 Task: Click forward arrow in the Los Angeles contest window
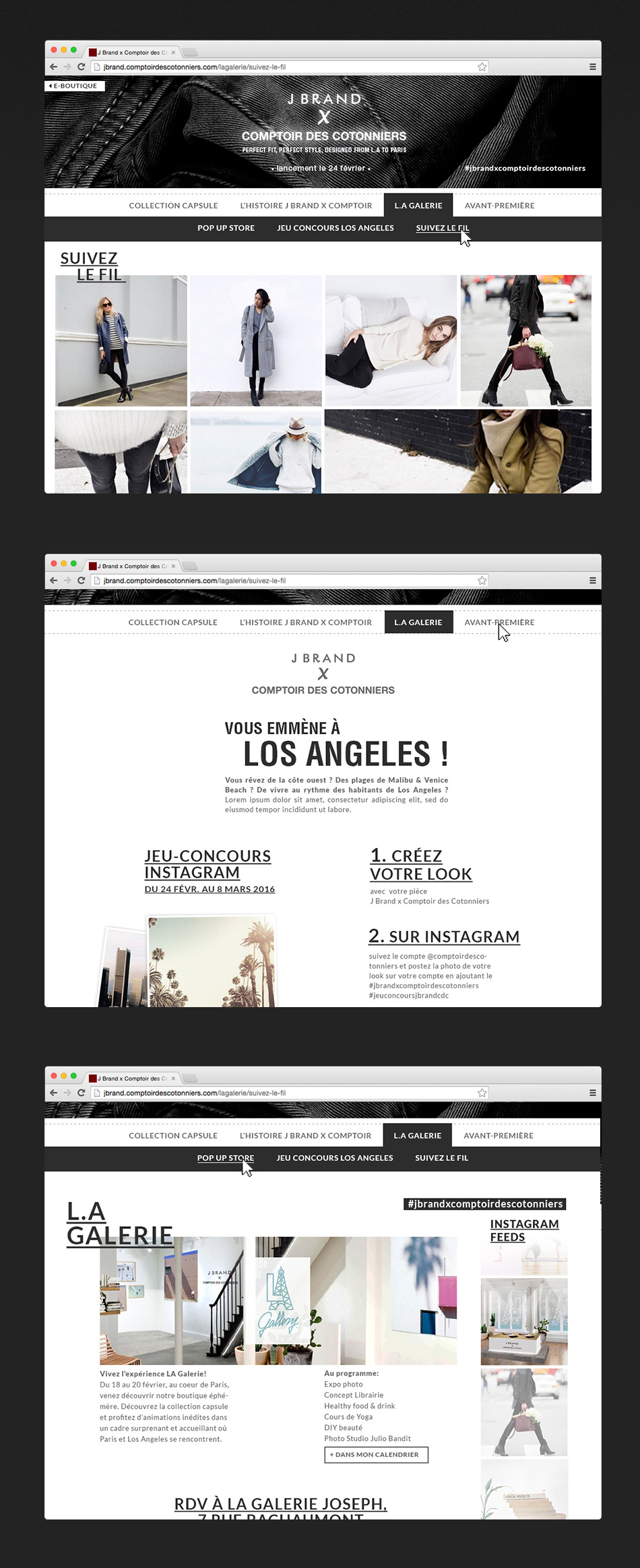coord(67,580)
